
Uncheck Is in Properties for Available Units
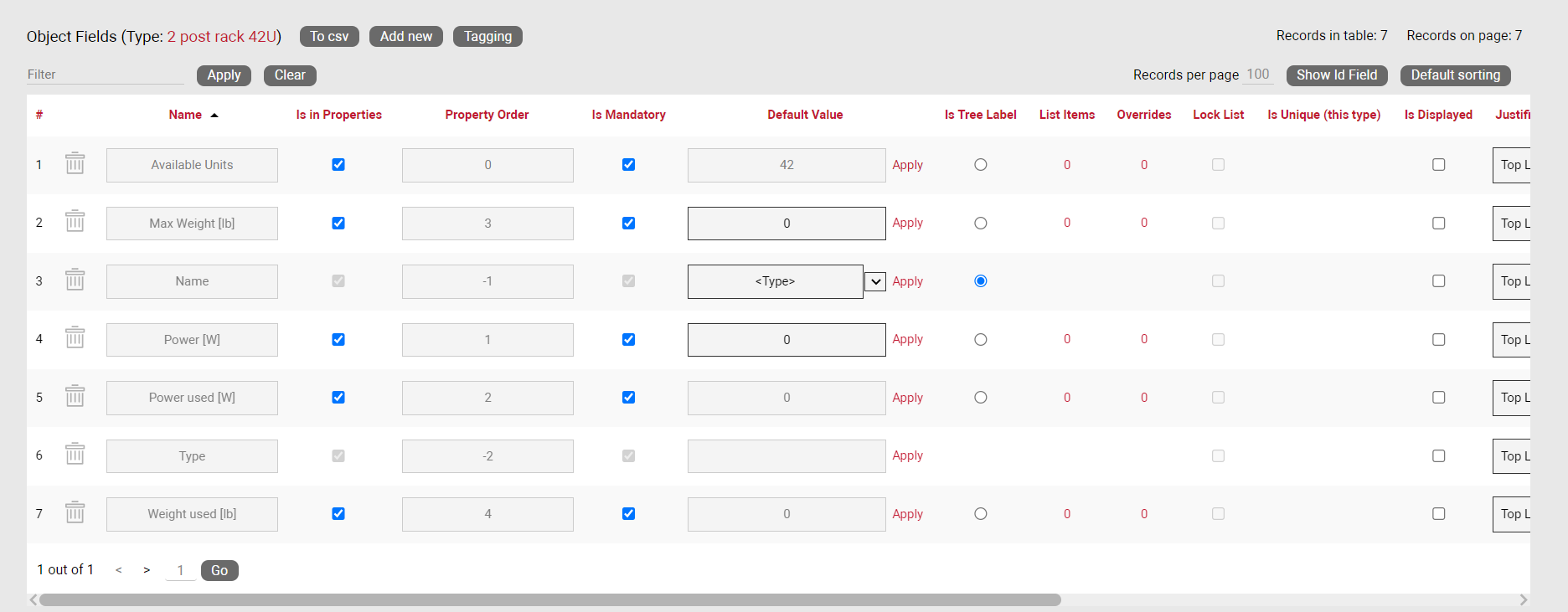(x=338, y=165)
